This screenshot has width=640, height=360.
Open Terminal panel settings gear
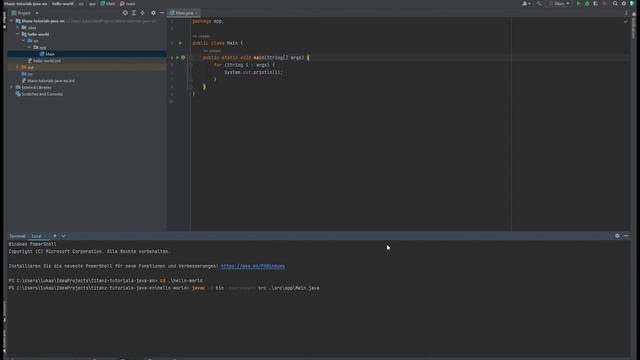point(617,236)
